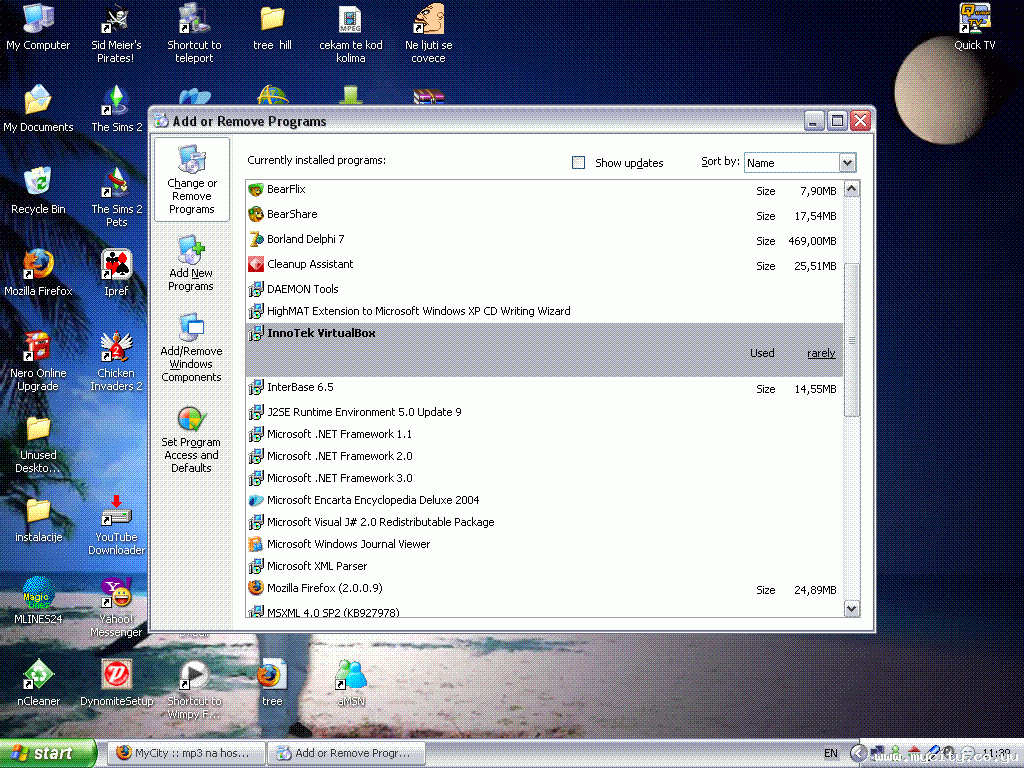Click the Cleanup Assistant list icon
The height and width of the screenshot is (768, 1024).
pyautogui.click(x=255, y=264)
